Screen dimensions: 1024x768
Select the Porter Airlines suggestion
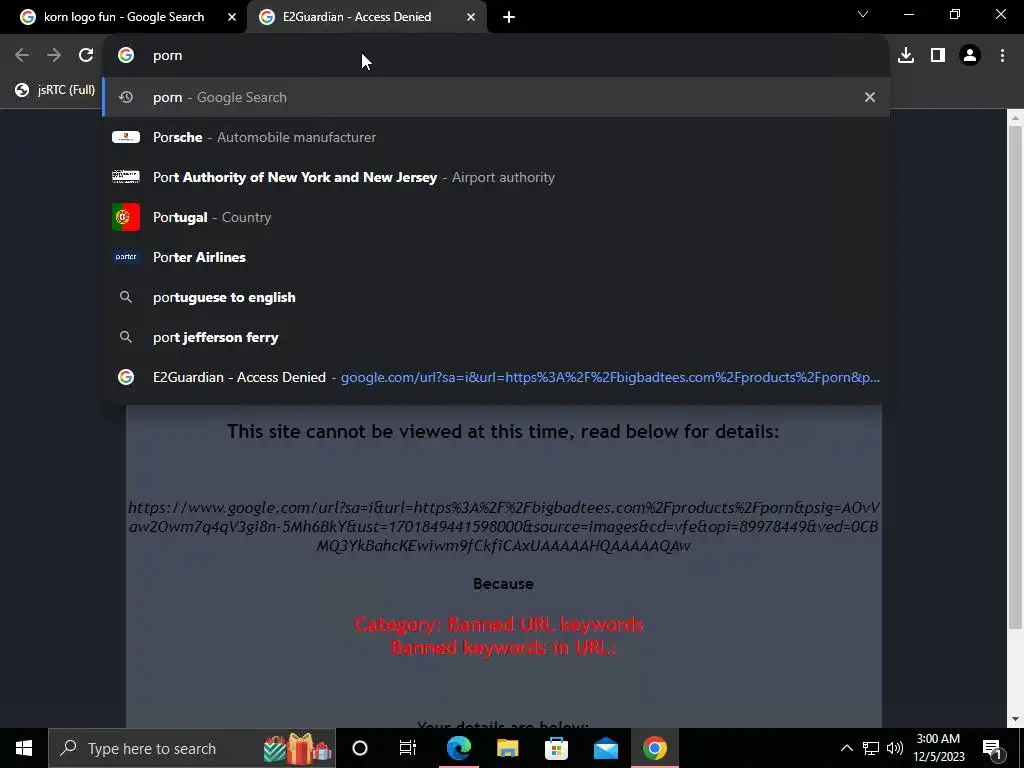(496, 257)
